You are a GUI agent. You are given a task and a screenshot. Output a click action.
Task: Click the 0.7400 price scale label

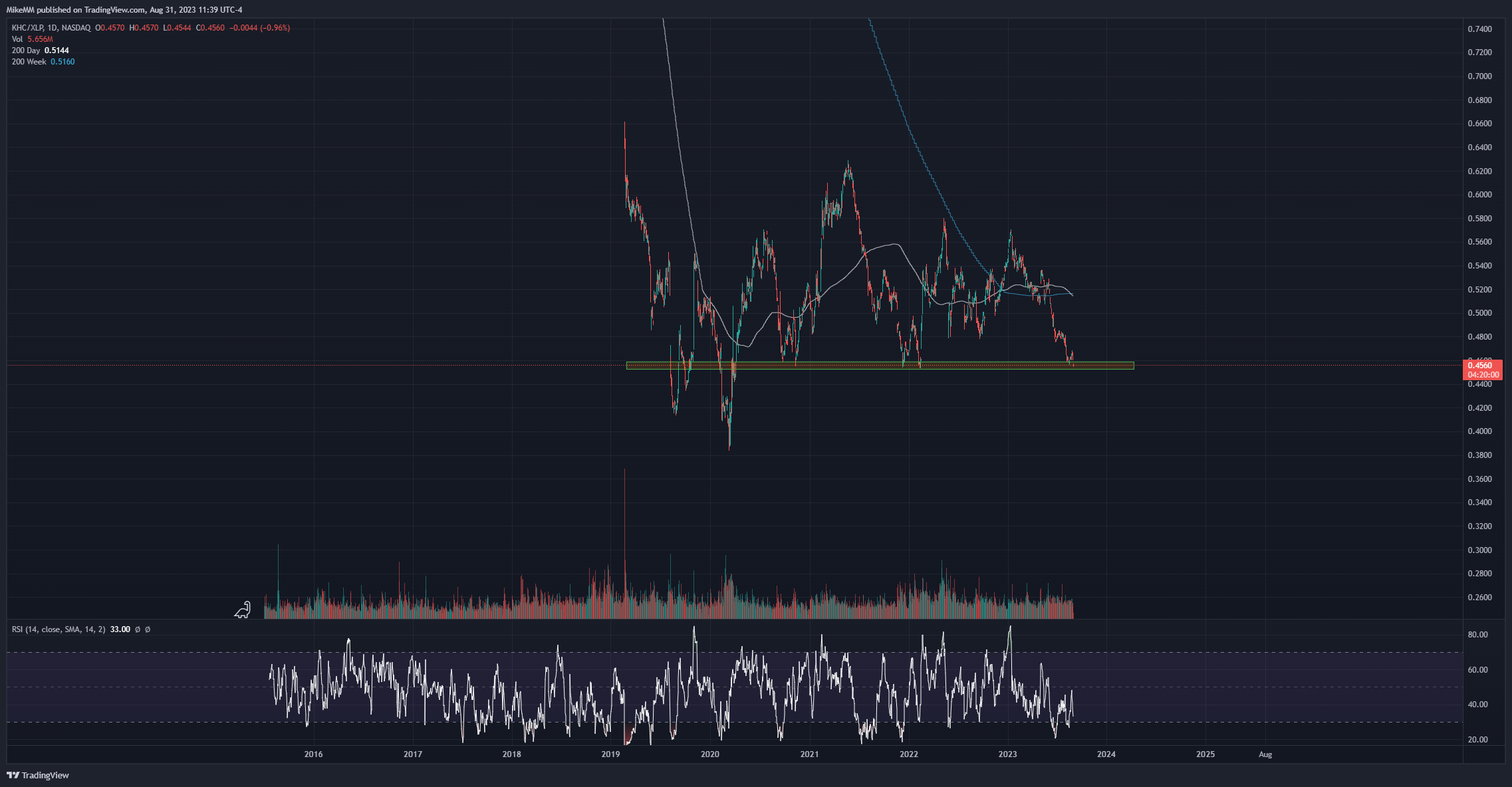point(1479,29)
